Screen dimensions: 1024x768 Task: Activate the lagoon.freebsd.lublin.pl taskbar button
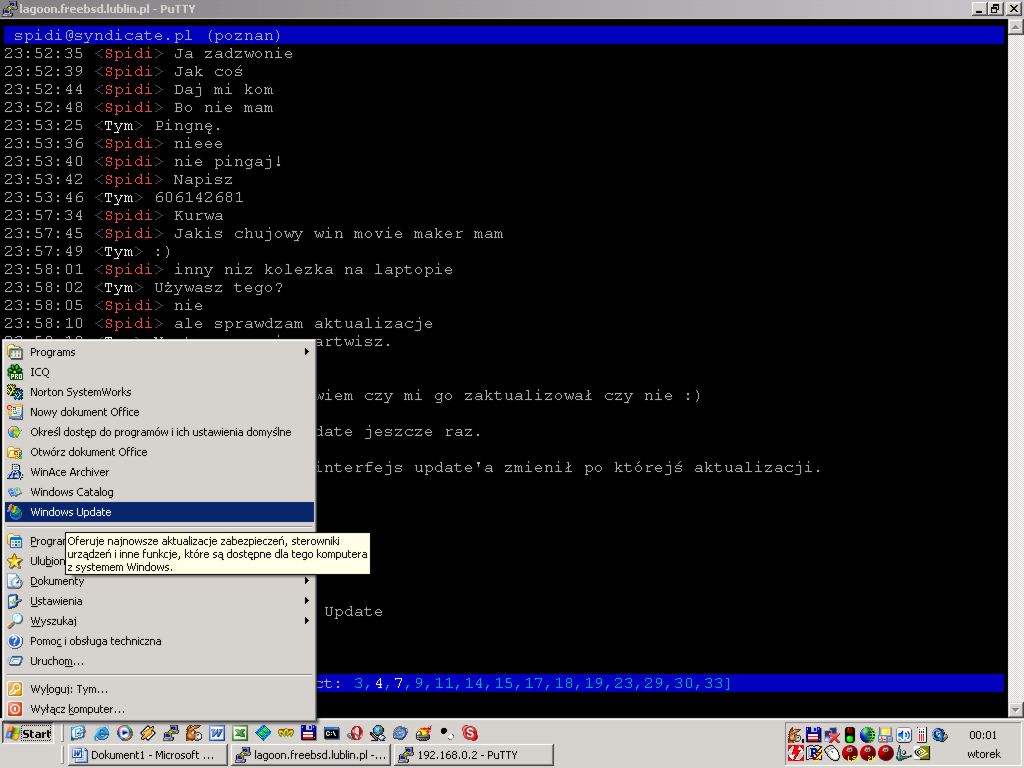point(311,755)
